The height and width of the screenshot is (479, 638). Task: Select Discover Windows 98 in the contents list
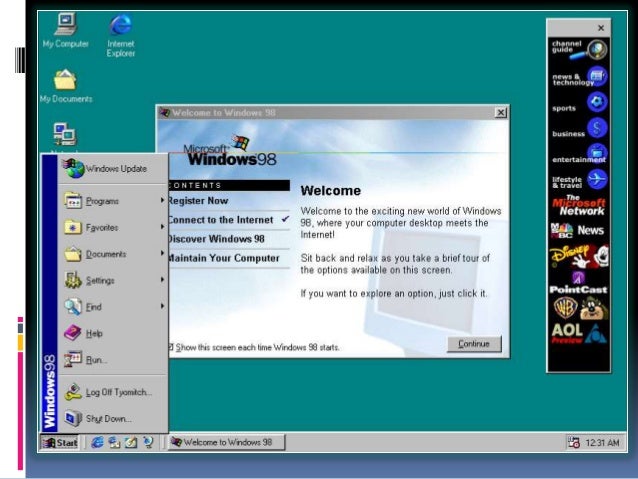215,239
